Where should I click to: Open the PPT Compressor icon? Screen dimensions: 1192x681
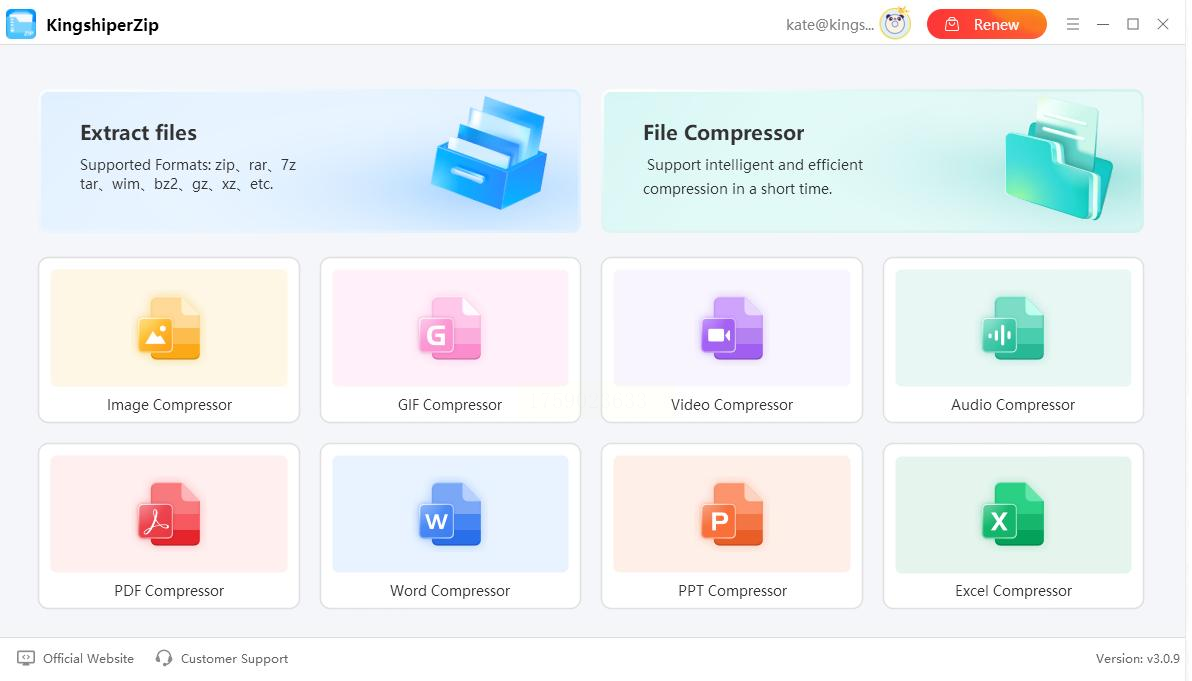click(732, 514)
